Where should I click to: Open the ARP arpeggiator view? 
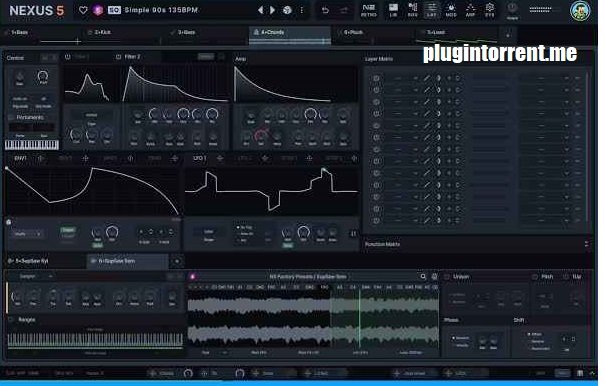tap(470, 10)
